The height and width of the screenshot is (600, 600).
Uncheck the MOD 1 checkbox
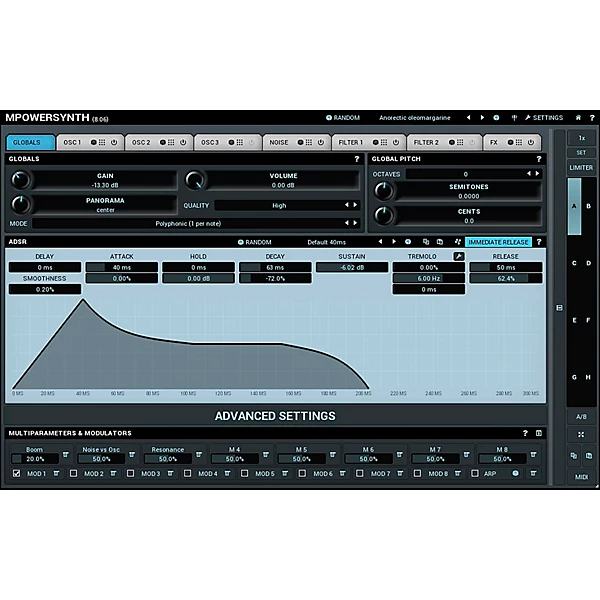point(16,473)
